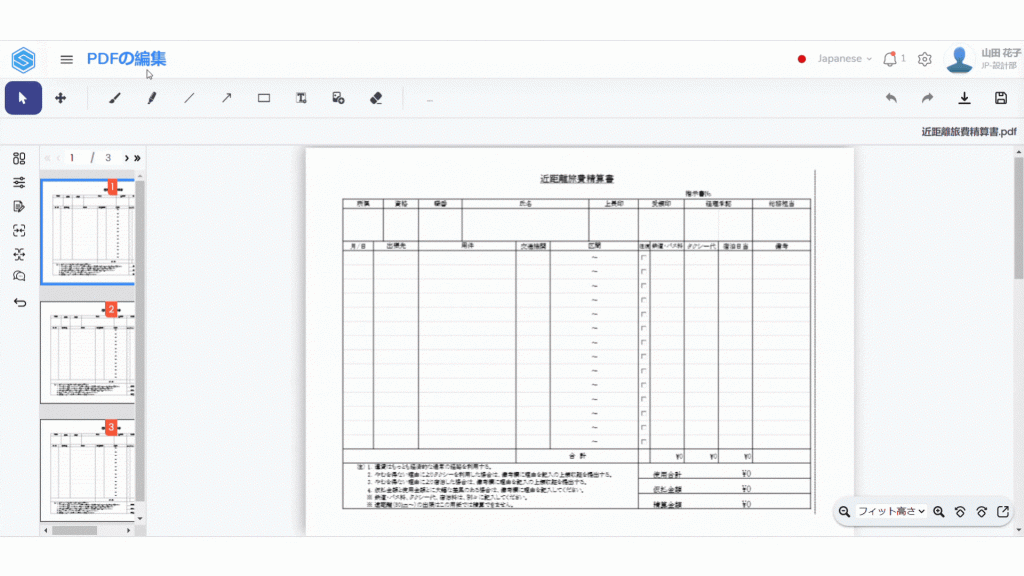Activate the move/pan tool

(x=60, y=98)
